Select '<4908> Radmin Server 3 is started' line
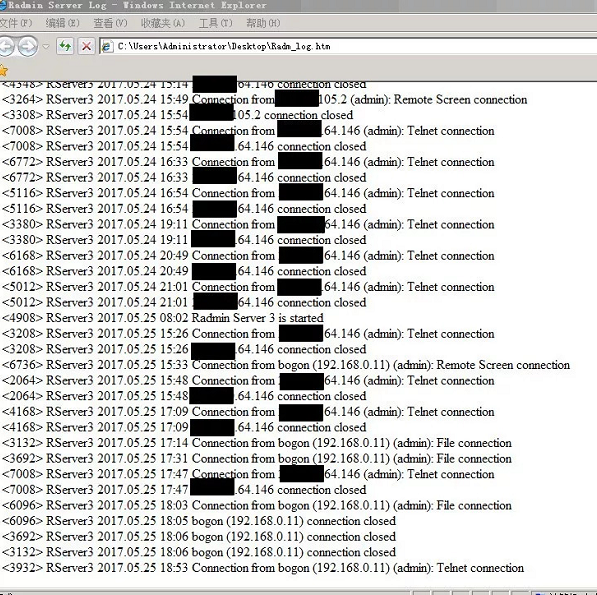This screenshot has height=595, width=597. coord(163,318)
